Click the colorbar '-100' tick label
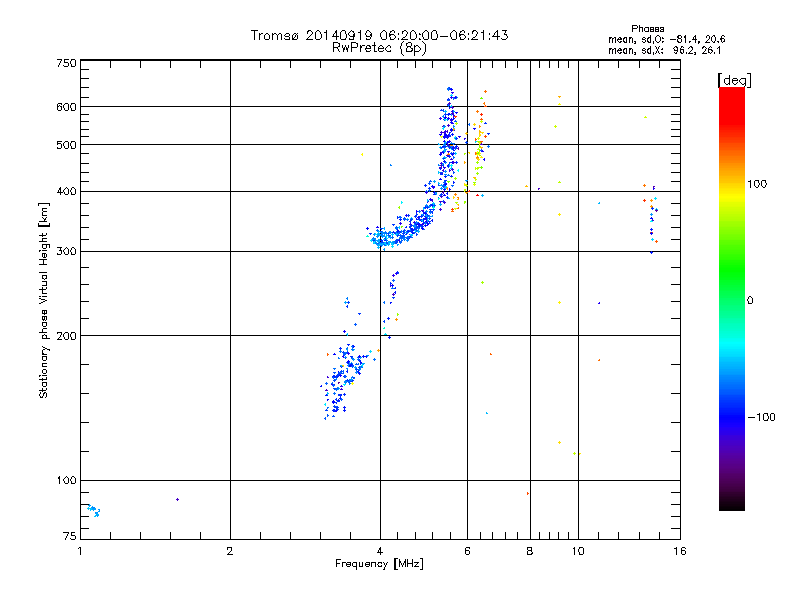Image resolution: width=800 pixels, height=600 pixels. click(x=761, y=417)
